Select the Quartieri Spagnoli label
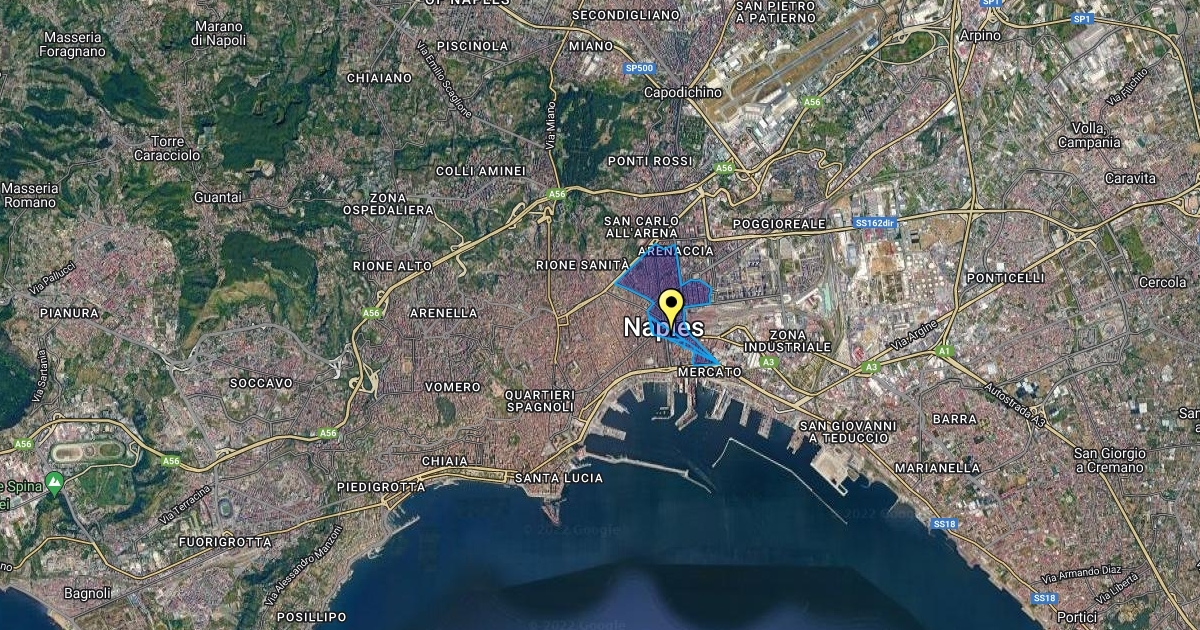This screenshot has height=630, width=1200. pyautogui.click(x=540, y=401)
